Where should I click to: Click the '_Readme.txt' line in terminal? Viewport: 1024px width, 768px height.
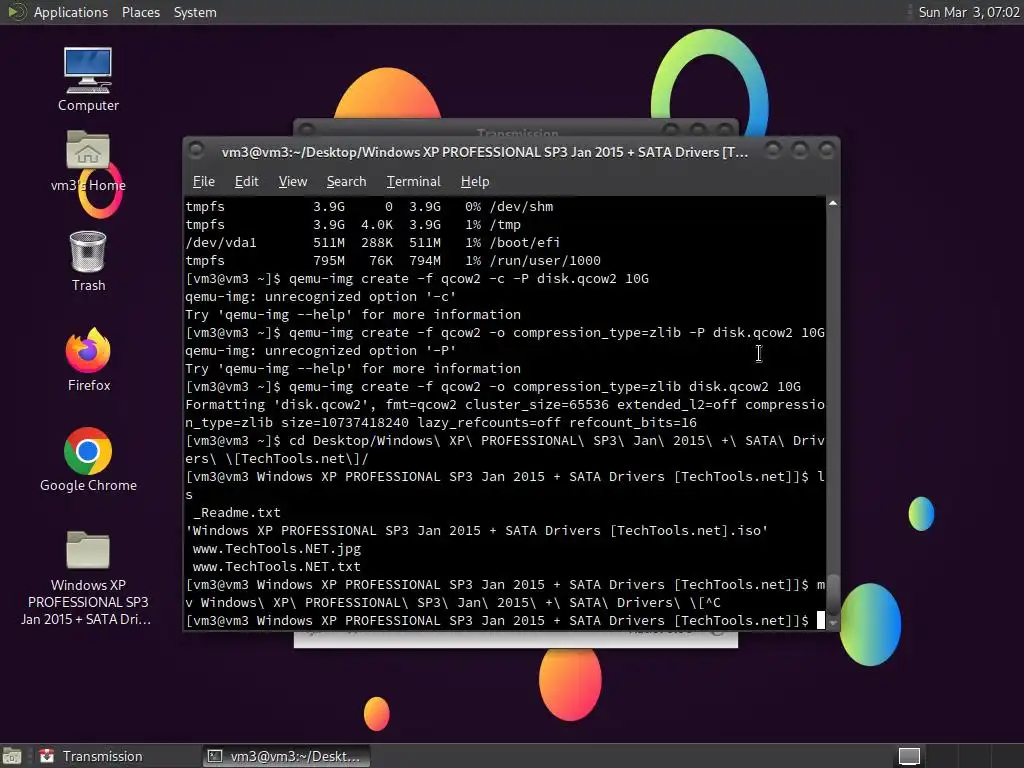pyautogui.click(x=236, y=513)
